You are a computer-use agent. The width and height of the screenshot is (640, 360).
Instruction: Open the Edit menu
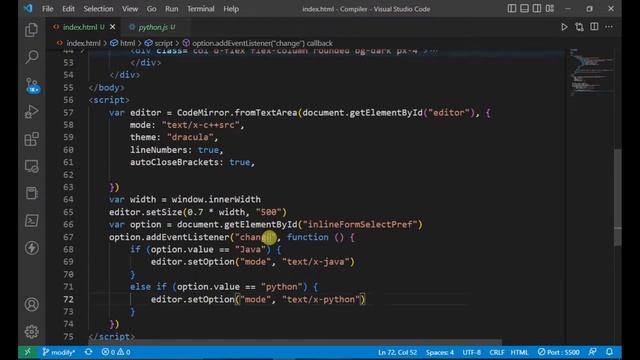(68, 9)
